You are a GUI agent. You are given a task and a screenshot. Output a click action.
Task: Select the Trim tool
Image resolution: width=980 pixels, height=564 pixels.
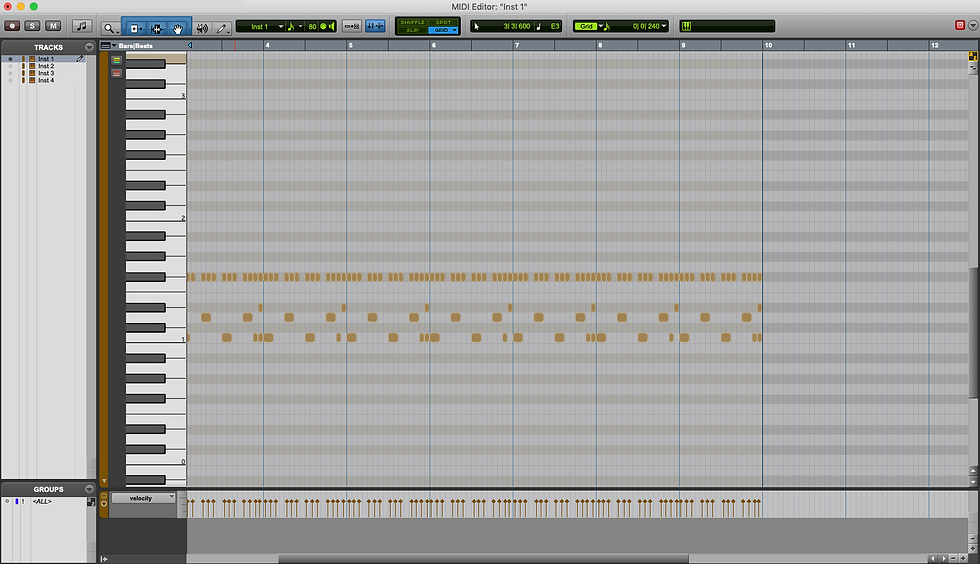pos(134,28)
